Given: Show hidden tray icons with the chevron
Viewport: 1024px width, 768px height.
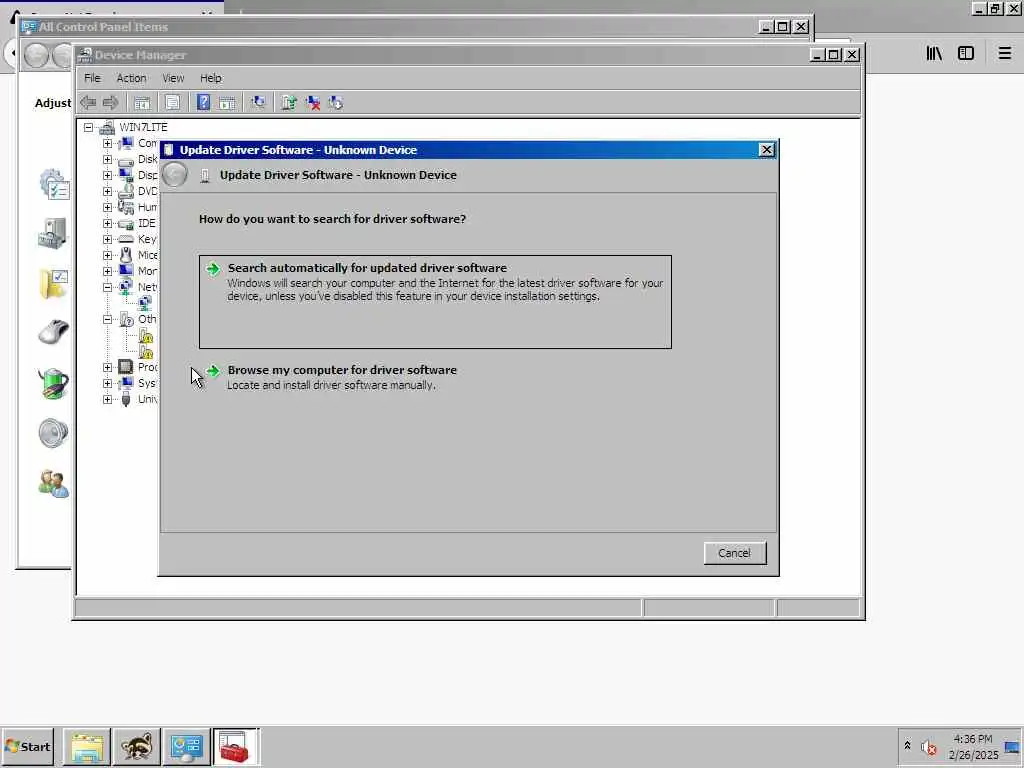Looking at the screenshot, I should pyautogui.click(x=907, y=746).
